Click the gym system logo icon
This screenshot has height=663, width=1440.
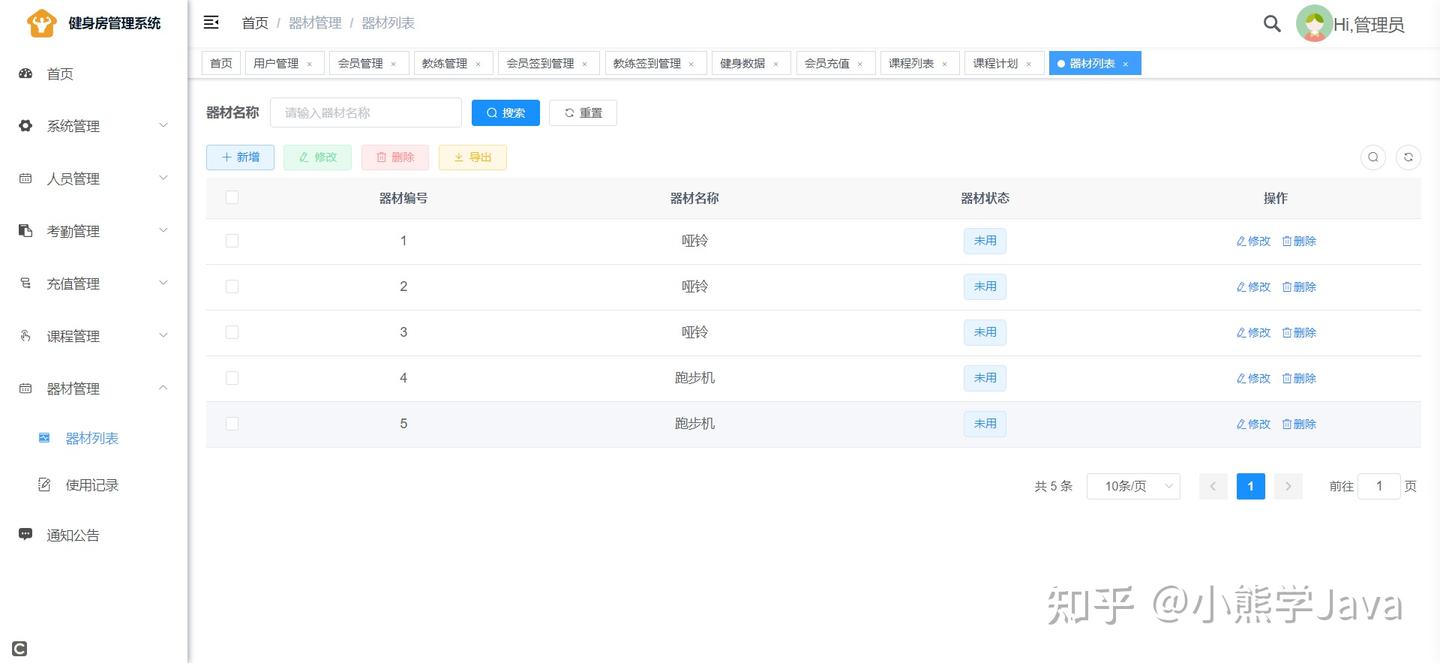[x=41, y=23]
